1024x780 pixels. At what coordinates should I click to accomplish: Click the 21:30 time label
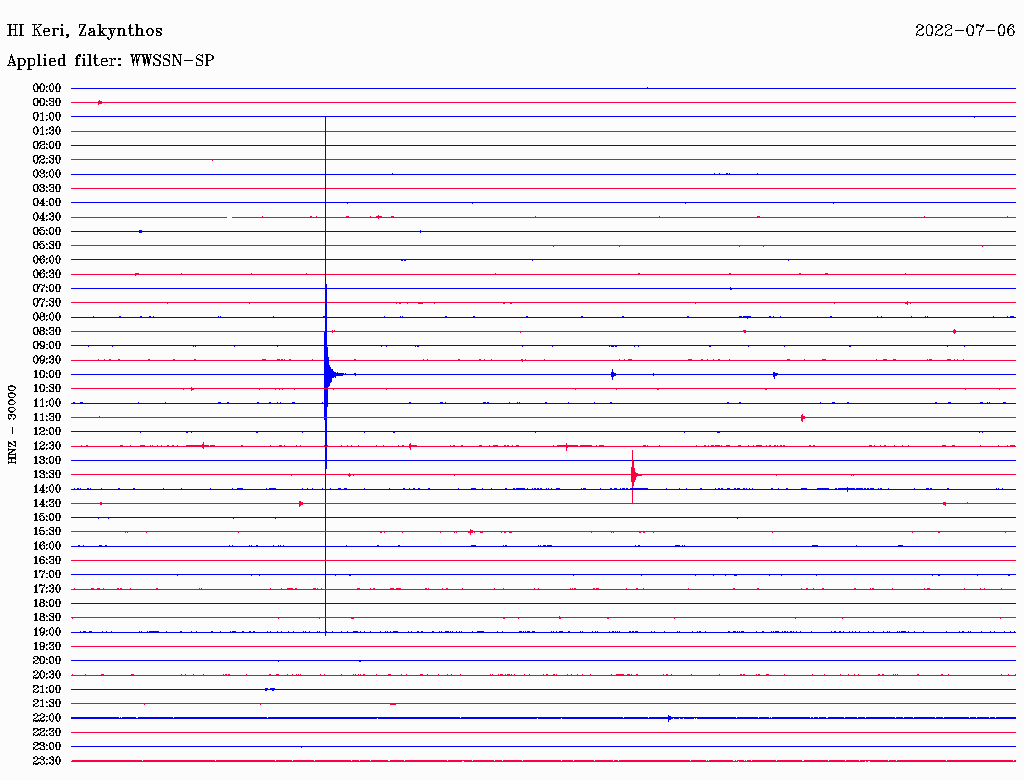coord(47,704)
